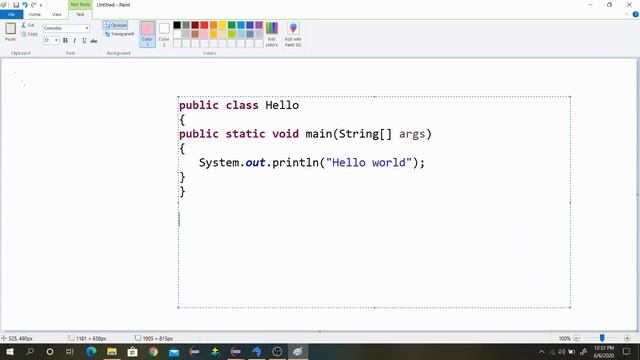Pick the bright red color swatch
This screenshot has width=640, height=360.
204,25
